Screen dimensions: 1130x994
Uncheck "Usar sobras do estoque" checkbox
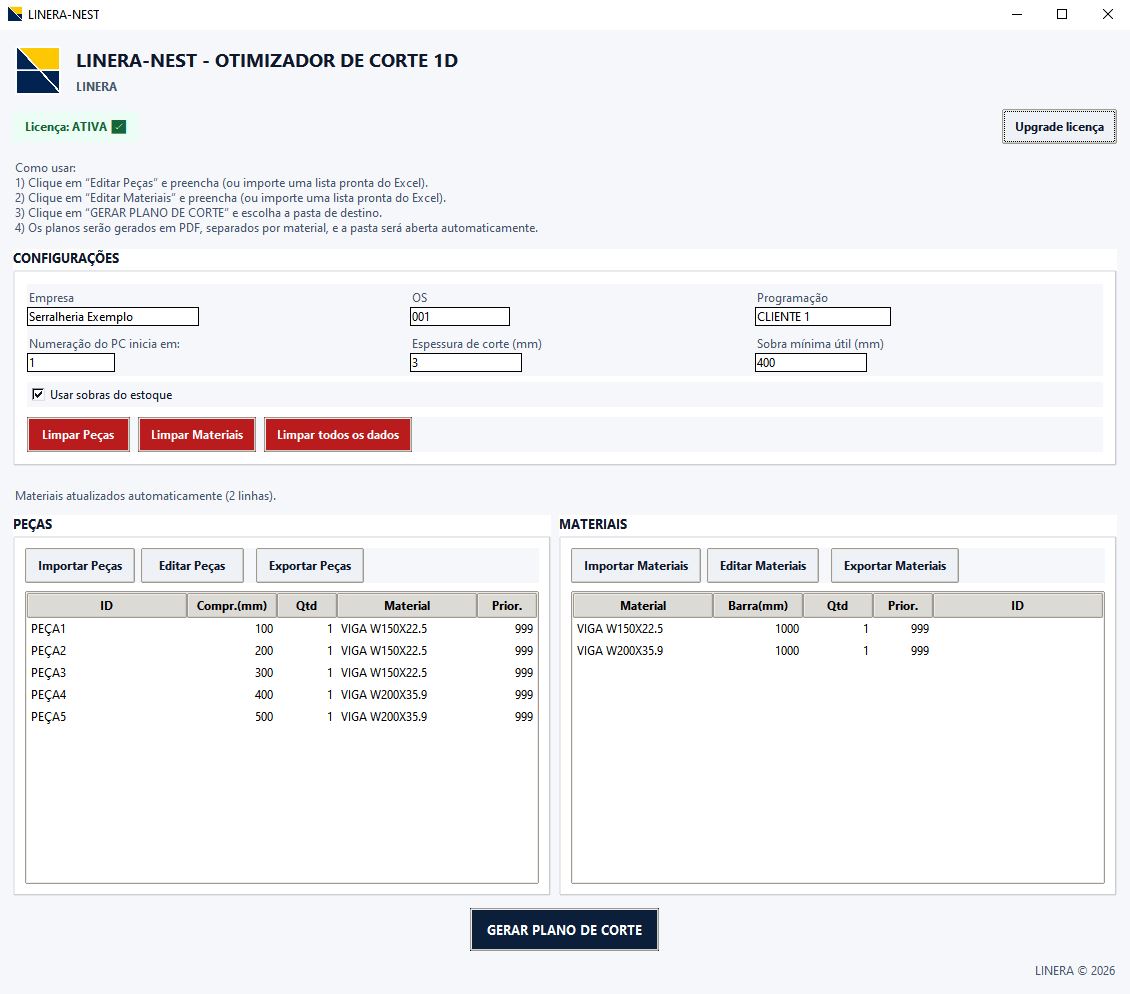pyautogui.click(x=38, y=394)
